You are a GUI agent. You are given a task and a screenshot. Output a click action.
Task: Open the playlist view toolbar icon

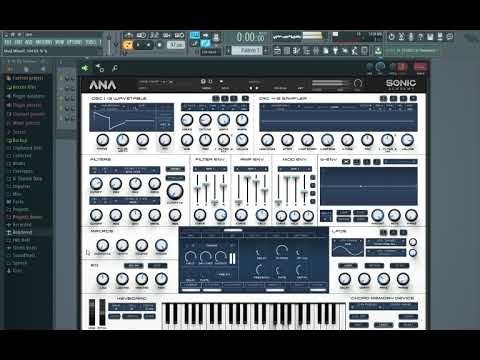point(277,51)
